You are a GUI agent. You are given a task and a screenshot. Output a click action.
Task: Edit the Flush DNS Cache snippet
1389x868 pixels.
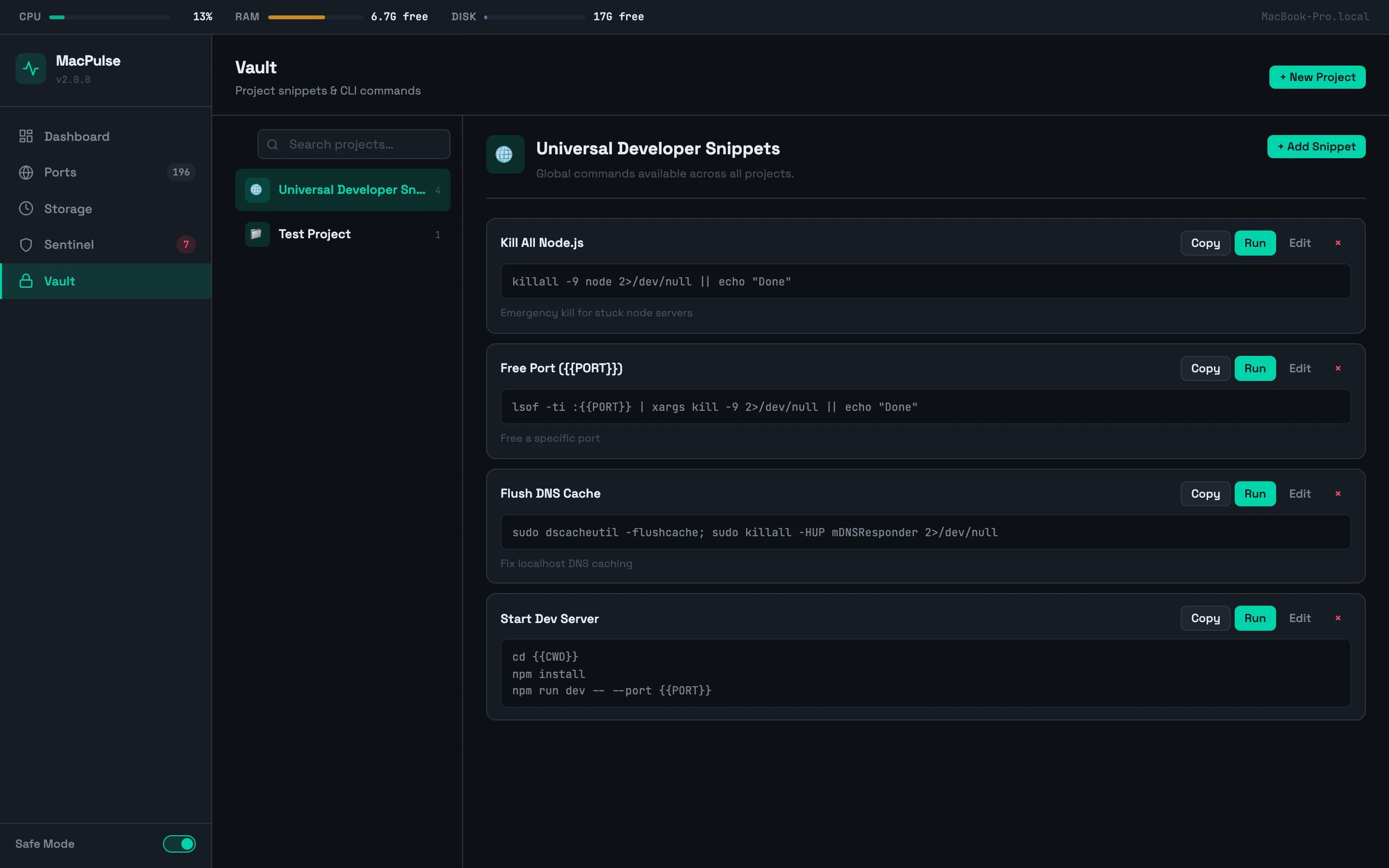coord(1300,494)
